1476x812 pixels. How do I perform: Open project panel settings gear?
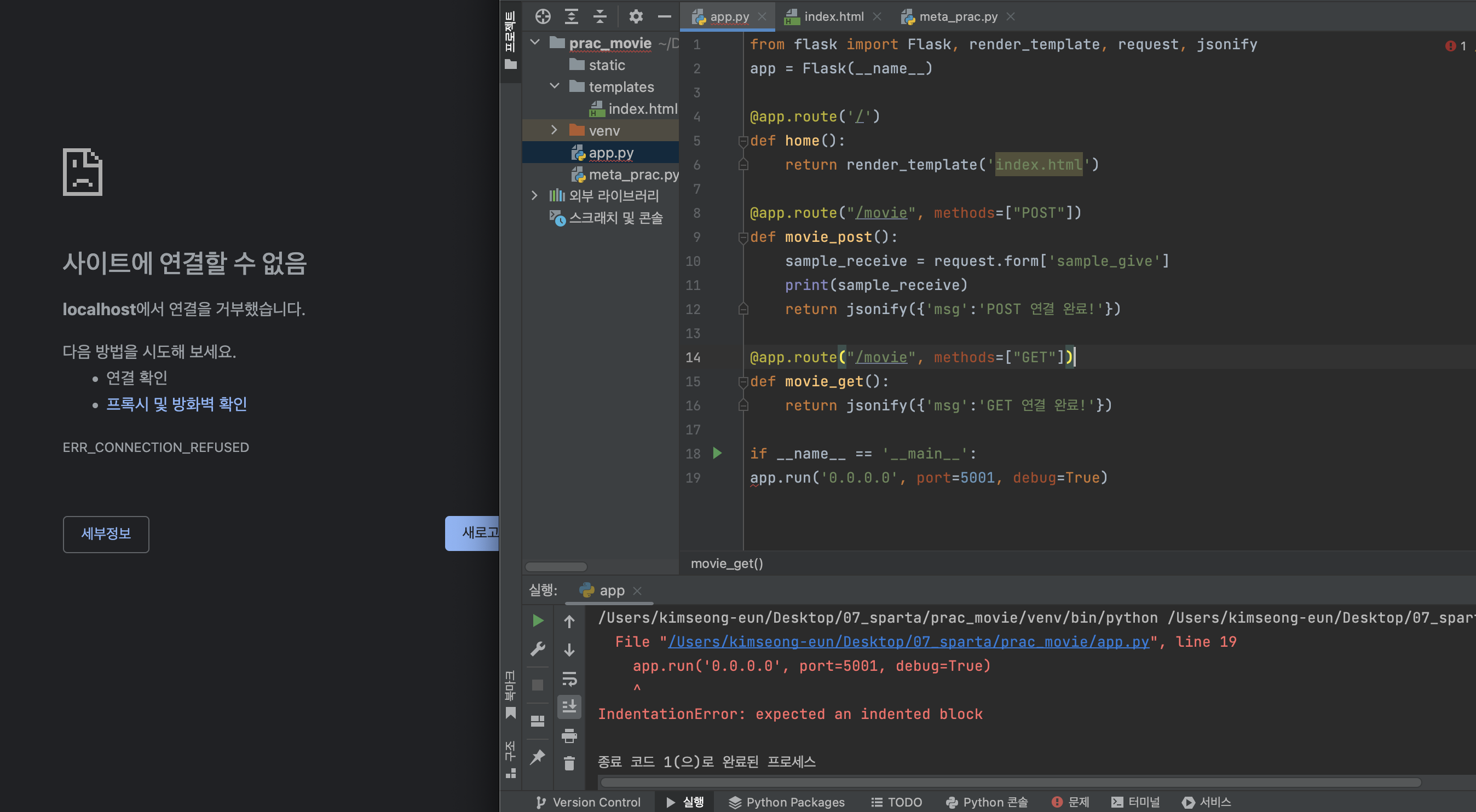tap(636, 16)
